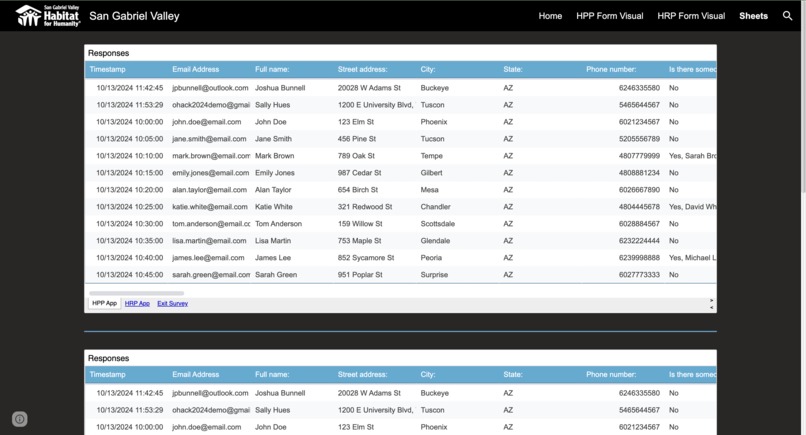The width and height of the screenshot is (806, 435).
Task: Open the HRP Form Visual page
Action: coord(691,16)
